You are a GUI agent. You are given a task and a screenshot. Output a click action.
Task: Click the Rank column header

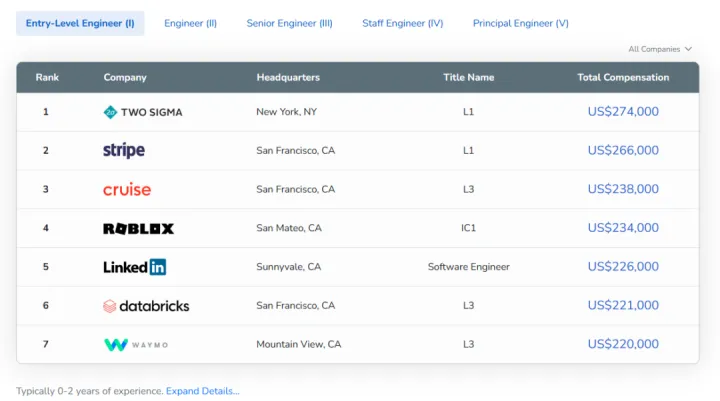click(47, 77)
